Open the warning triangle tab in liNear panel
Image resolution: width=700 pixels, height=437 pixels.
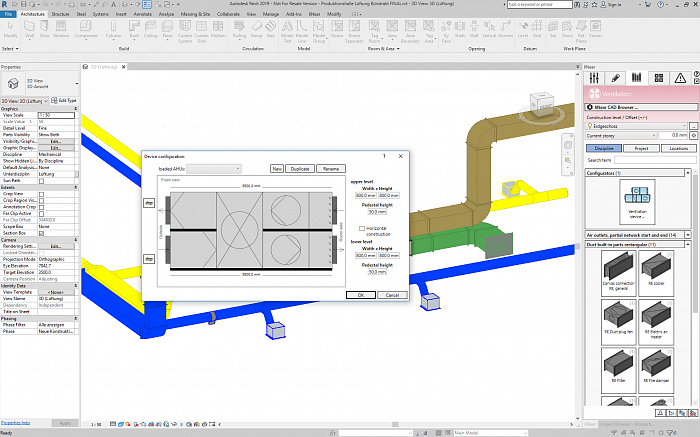(x=680, y=78)
